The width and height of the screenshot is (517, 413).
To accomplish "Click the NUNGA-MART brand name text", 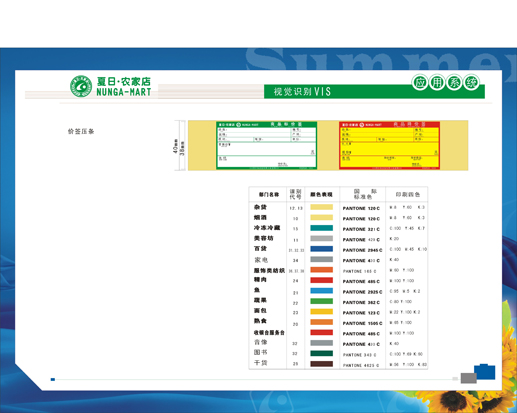I will click(x=124, y=92).
